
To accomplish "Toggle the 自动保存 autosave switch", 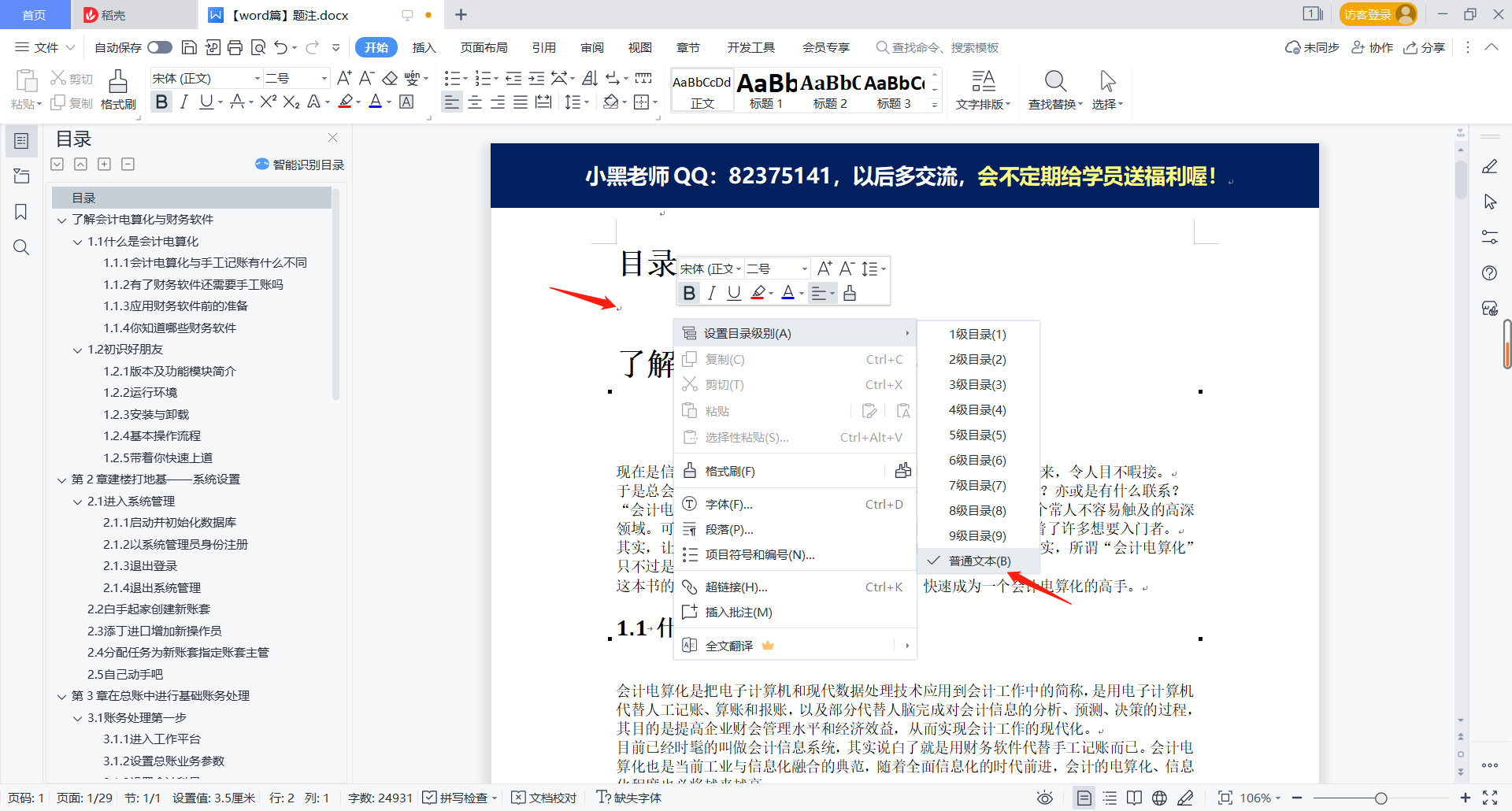I will (x=160, y=47).
